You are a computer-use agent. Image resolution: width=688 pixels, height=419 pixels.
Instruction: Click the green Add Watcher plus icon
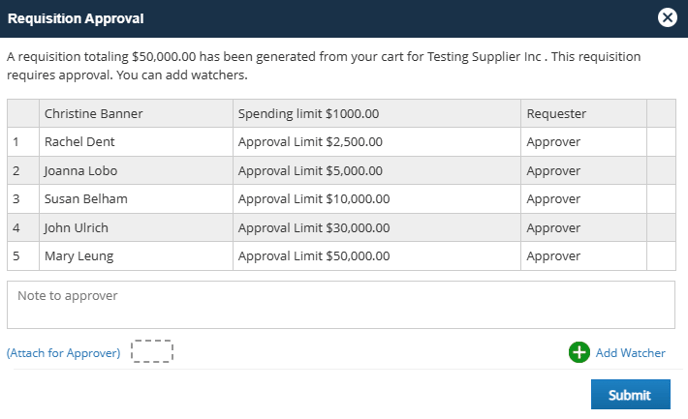(x=579, y=352)
